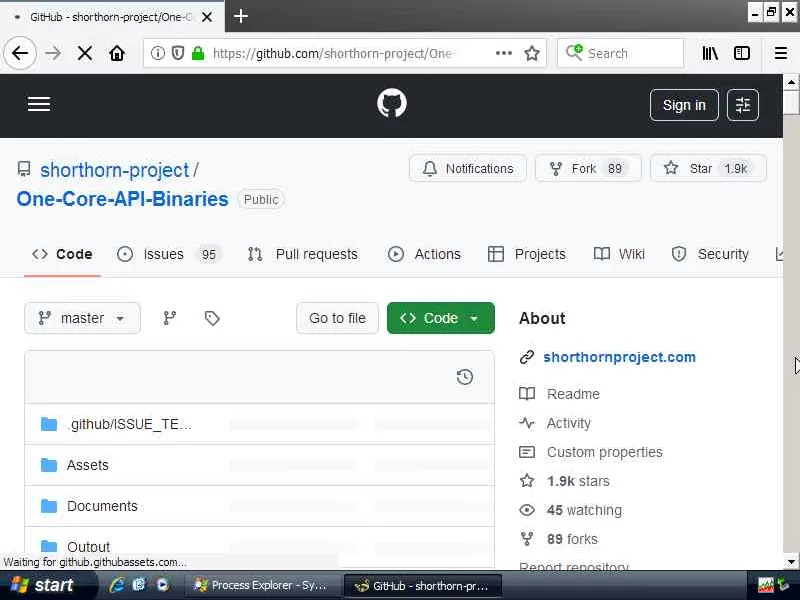View tags icon next to branches
This screenshot has width=800, height=600.
point(212,318)
